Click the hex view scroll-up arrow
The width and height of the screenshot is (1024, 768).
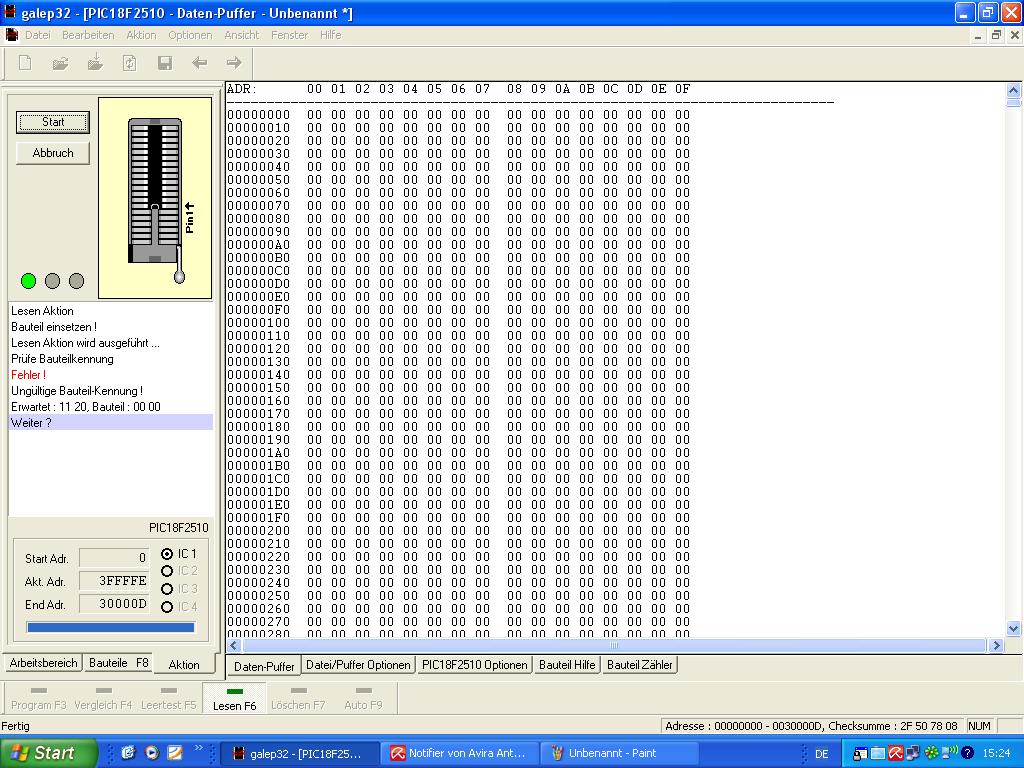(x=1014, y=90)
